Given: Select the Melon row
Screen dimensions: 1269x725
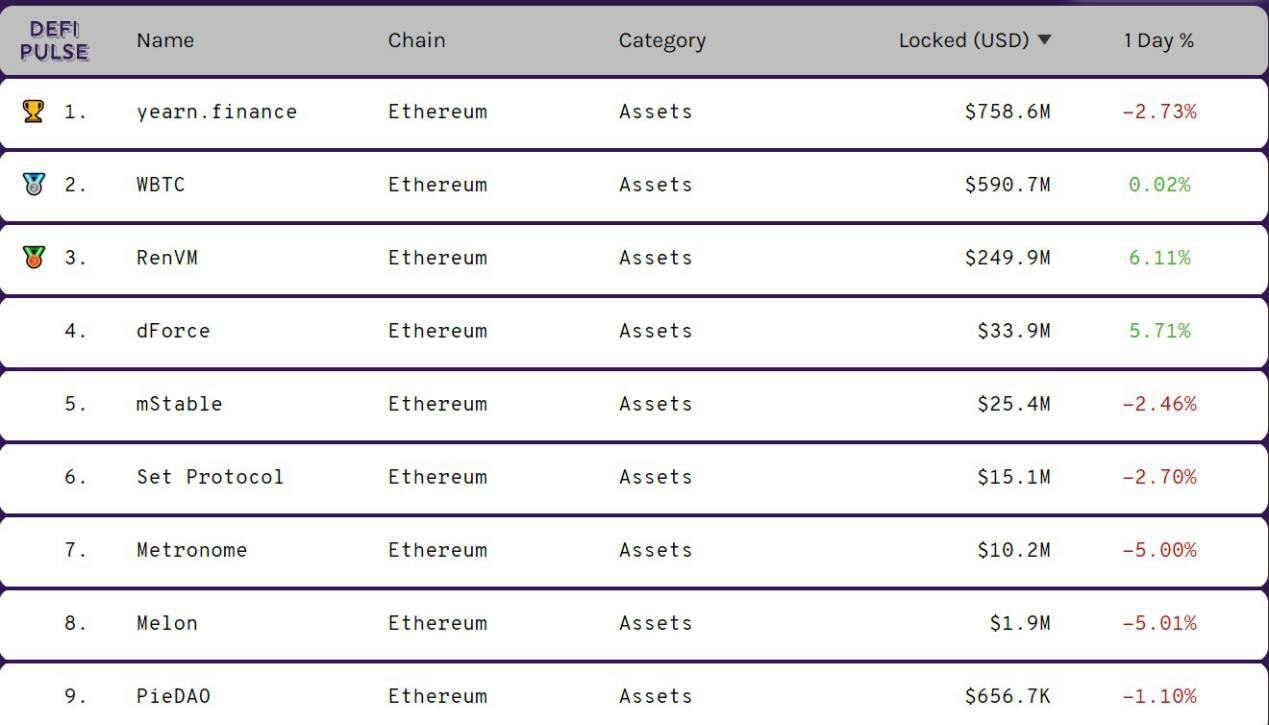Looking at the screenshot, I should [167, 623].
